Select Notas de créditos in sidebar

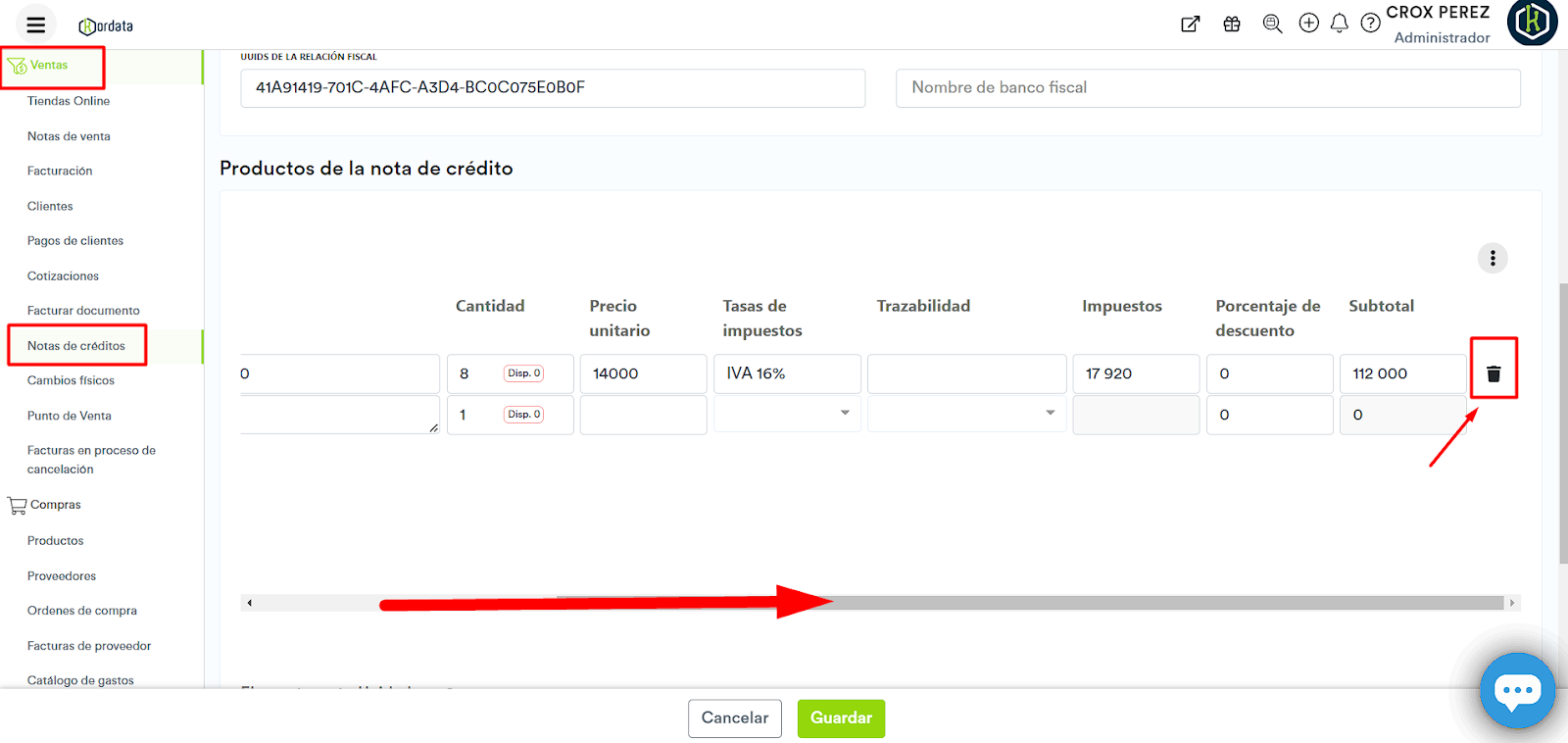coord(76,346)
